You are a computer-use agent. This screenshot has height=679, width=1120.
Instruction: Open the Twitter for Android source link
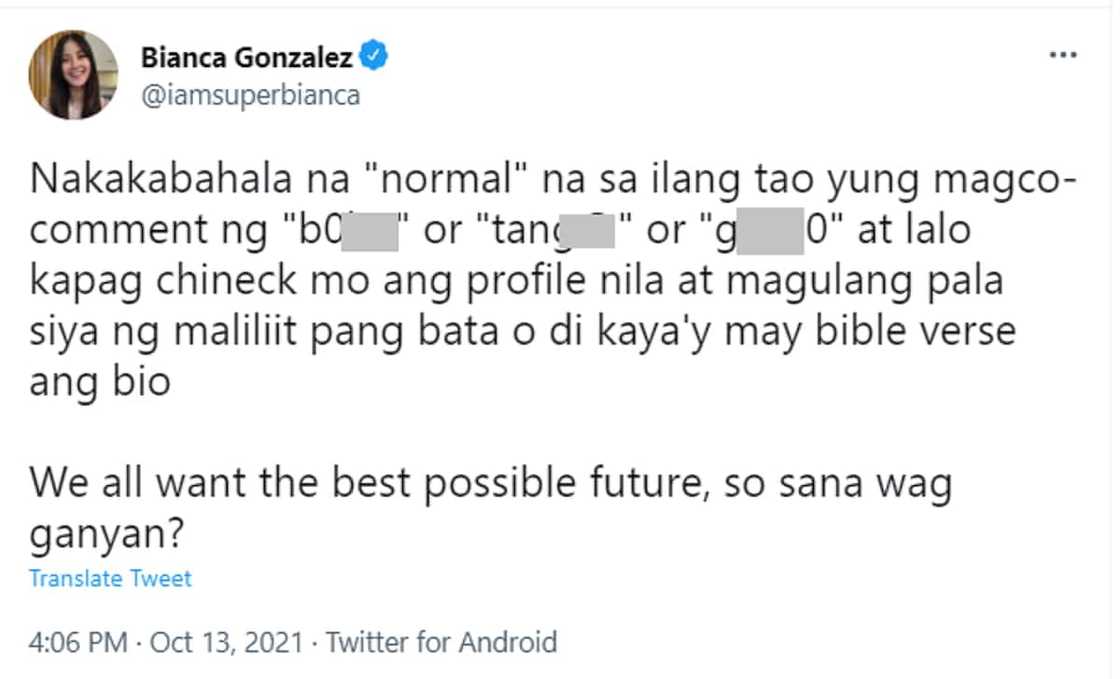[x=441, y=641]
